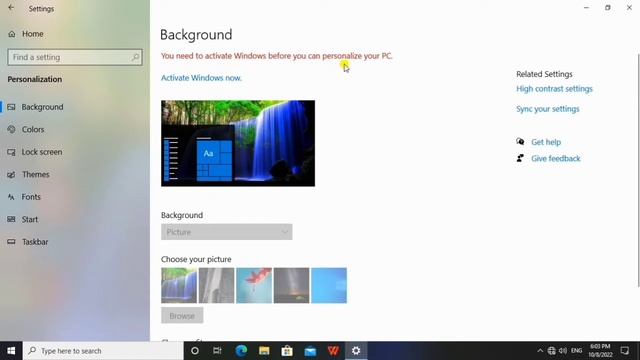Open Fonts settings page

click(x=31, y=197)
